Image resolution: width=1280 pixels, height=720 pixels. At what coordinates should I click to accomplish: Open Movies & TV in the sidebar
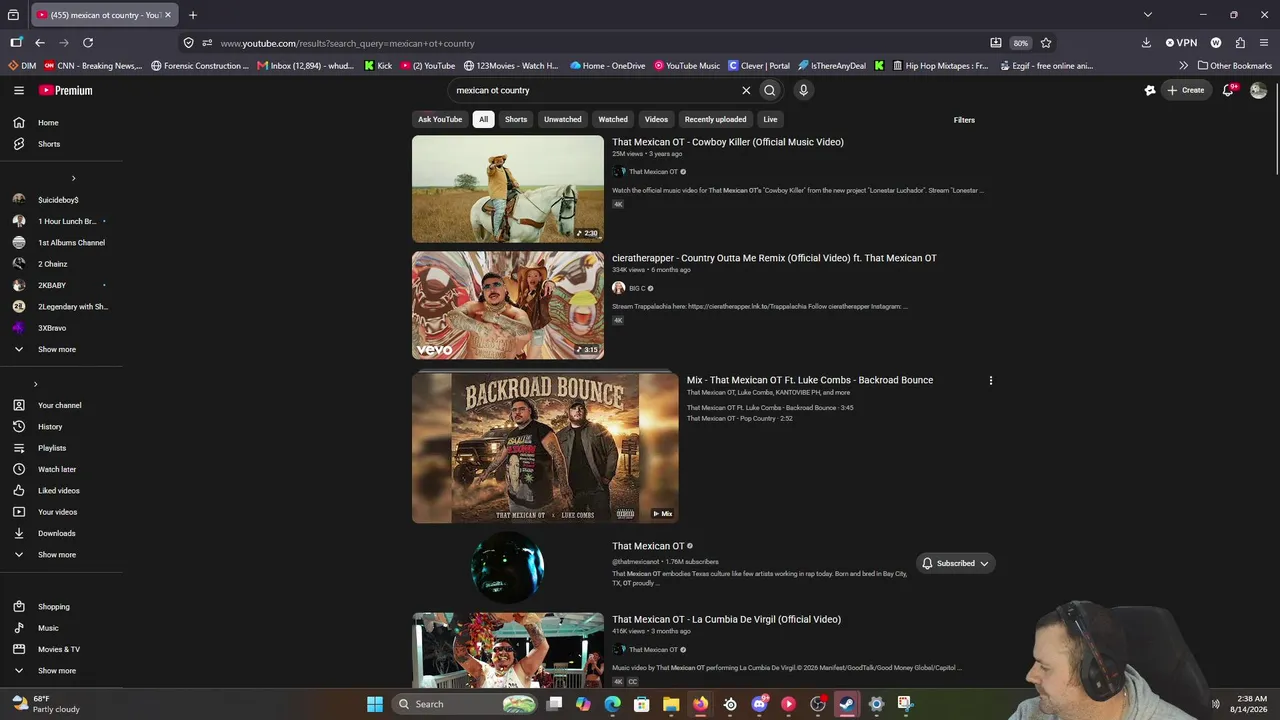click(61, 649)
